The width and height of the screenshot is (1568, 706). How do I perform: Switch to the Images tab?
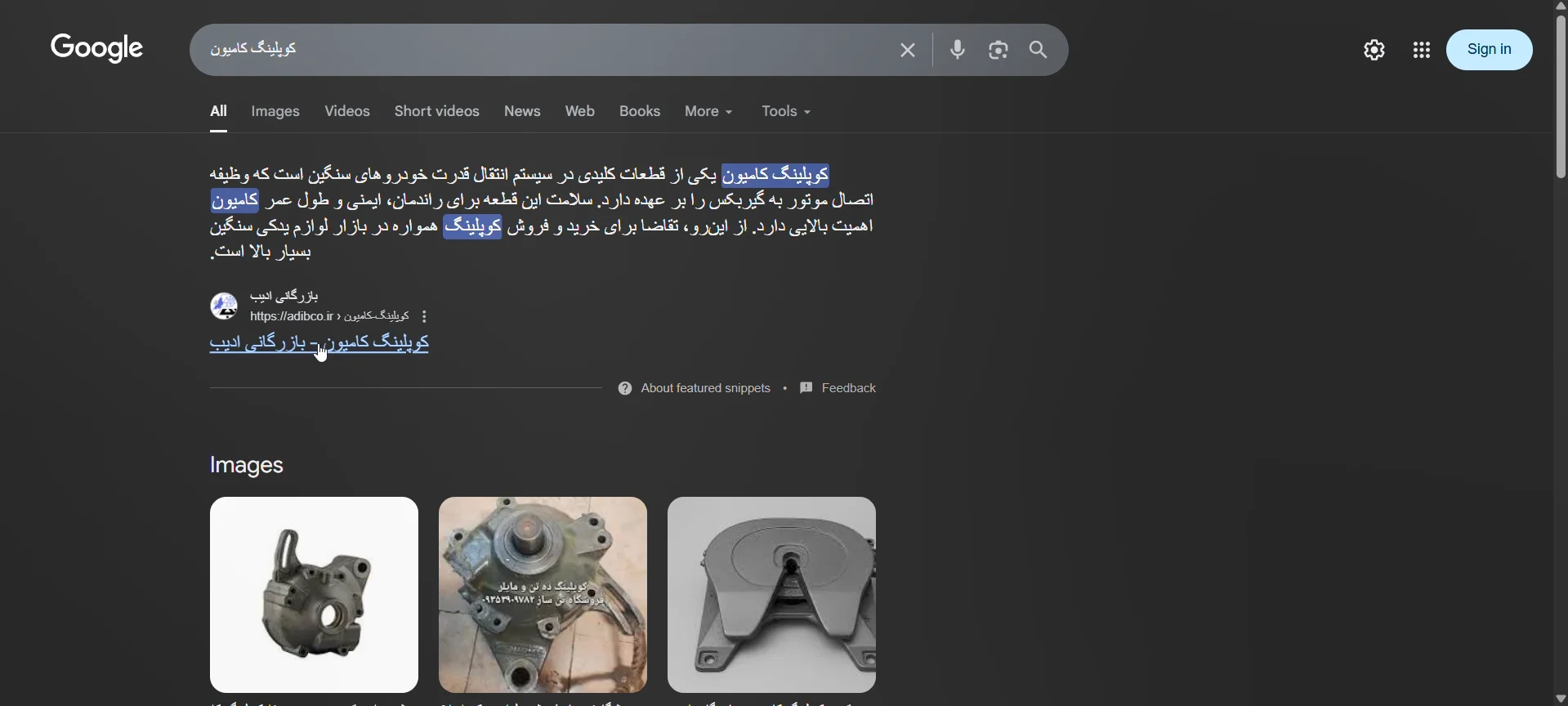tap(276, 112)
